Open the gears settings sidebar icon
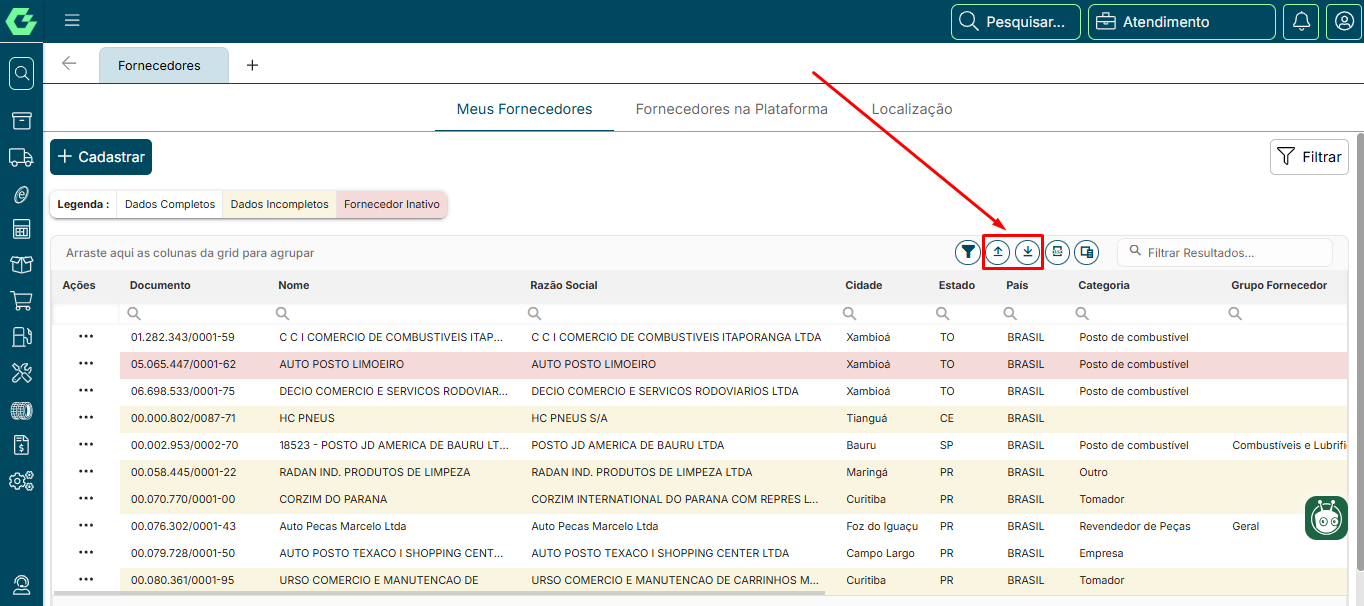Viewport: 1364px width, 606px height. 21,481
